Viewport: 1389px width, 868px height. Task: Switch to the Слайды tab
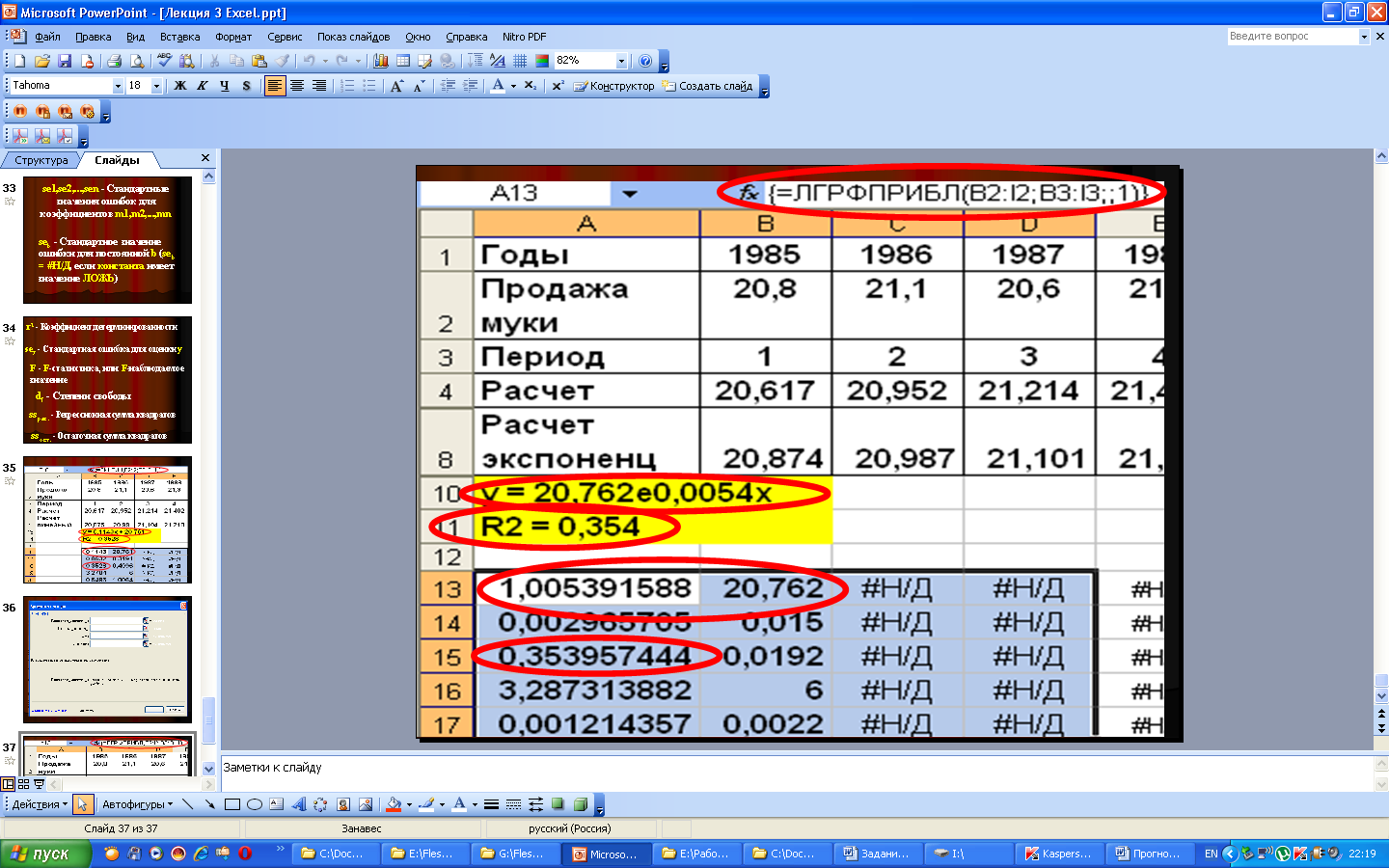(x=117, y=160)
